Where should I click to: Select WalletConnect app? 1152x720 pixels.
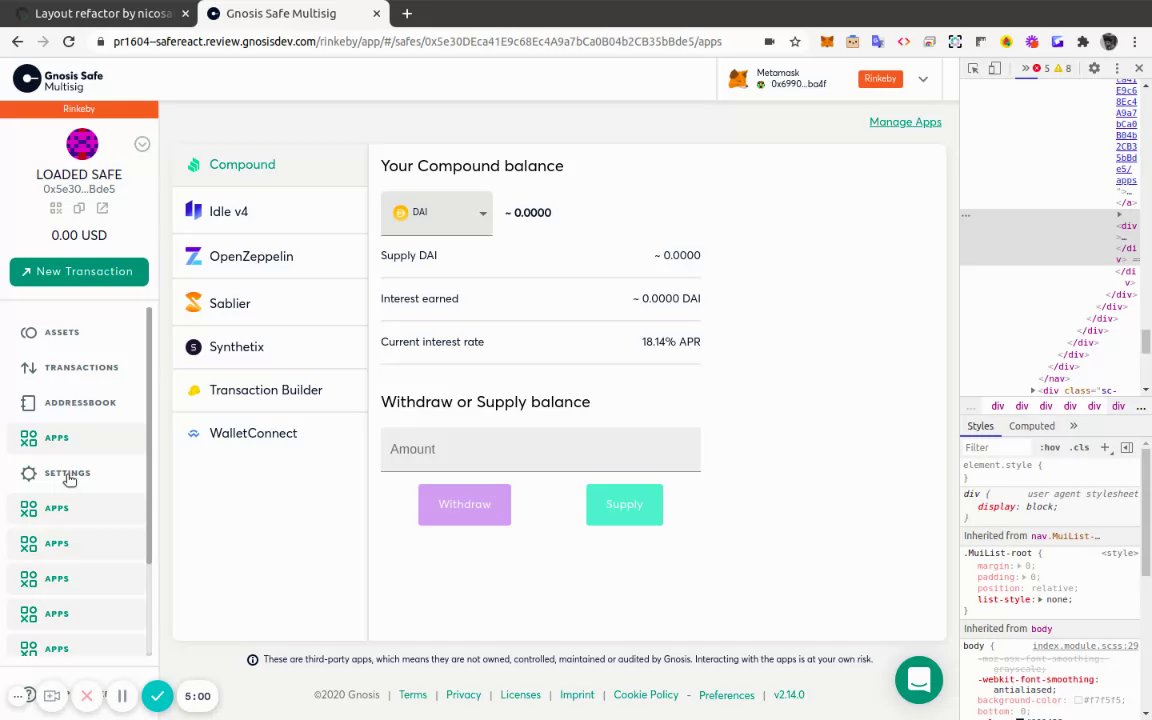coord(270,433)
